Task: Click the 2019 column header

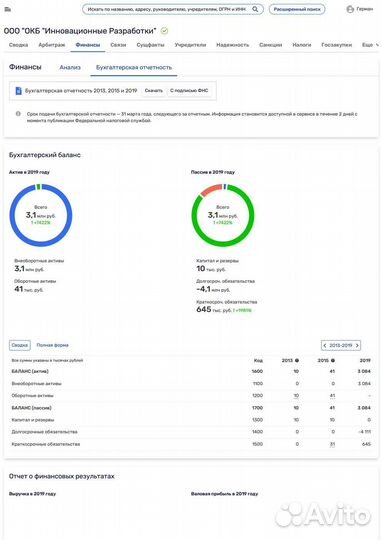Action: pyautogui.click(x=365, y=360)
